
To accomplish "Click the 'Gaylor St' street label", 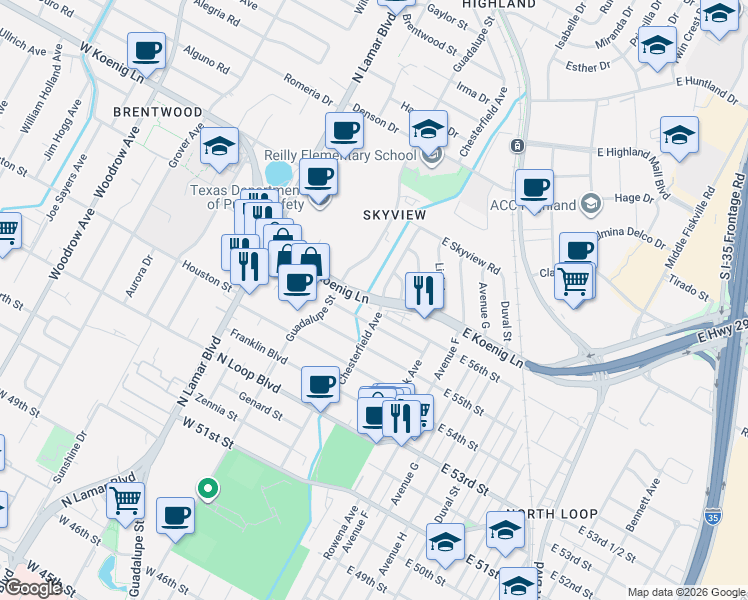I will click(x=447, y=17).
